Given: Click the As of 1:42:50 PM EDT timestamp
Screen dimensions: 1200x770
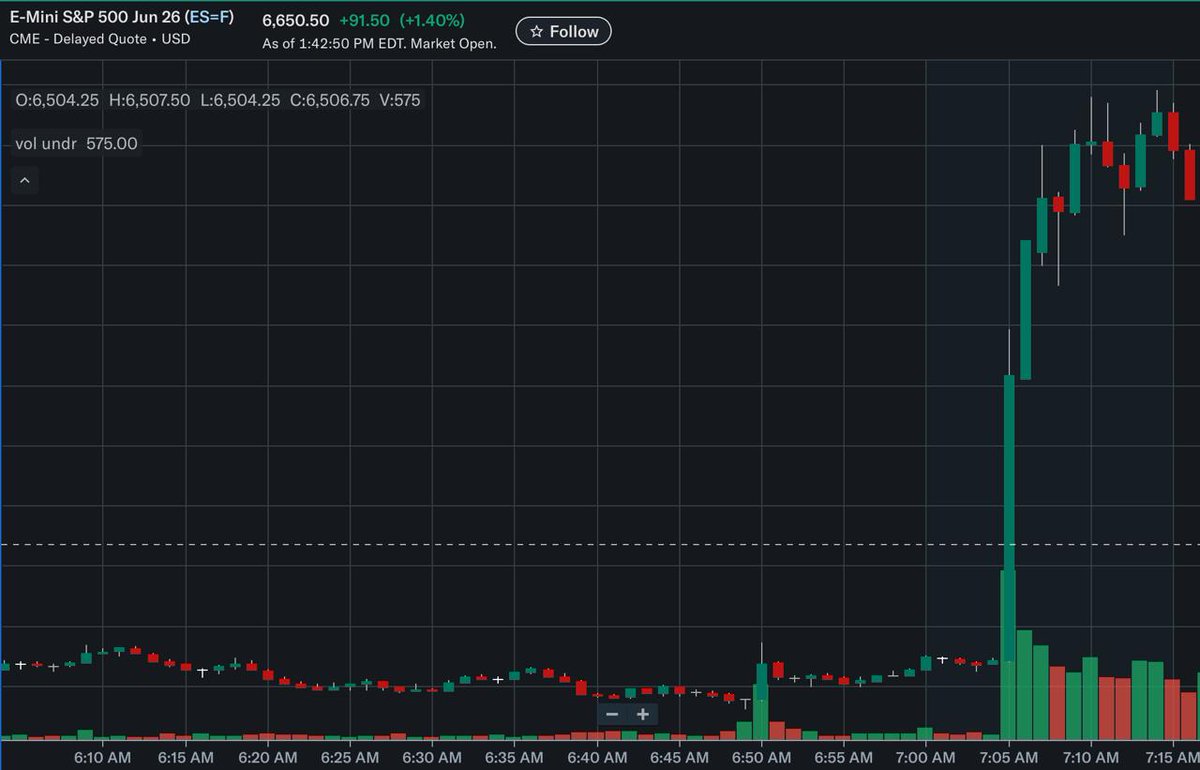Looking at the screenshot, I should click(x=379, y=44).
